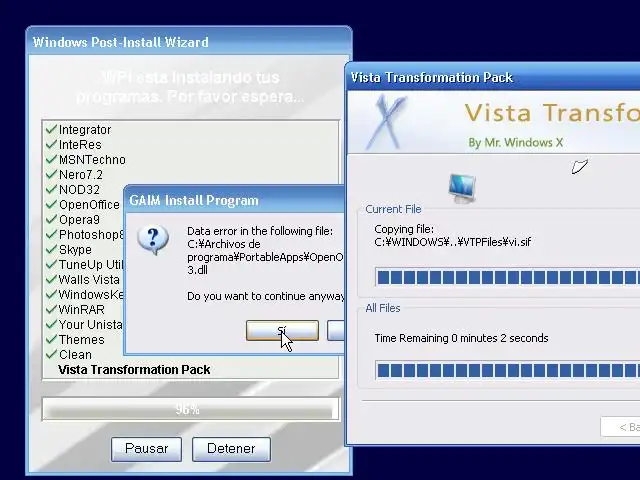The width and height of the screenshot is (640, 480).
Task: Click the X logo in Vista Transformation Pack
Action: (386, 122)
